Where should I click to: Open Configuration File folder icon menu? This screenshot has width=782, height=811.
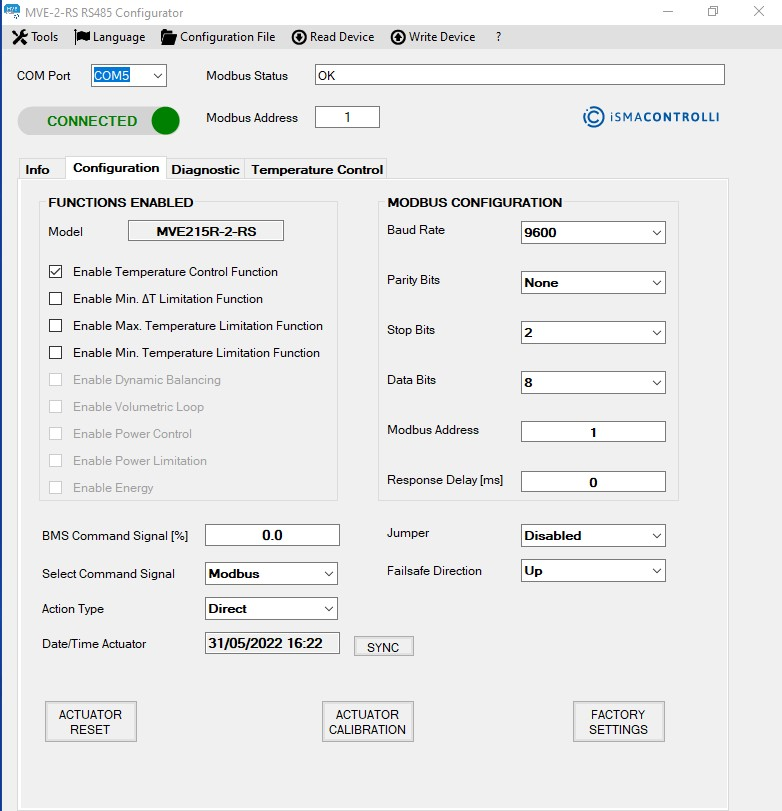[x=168, y=37]
